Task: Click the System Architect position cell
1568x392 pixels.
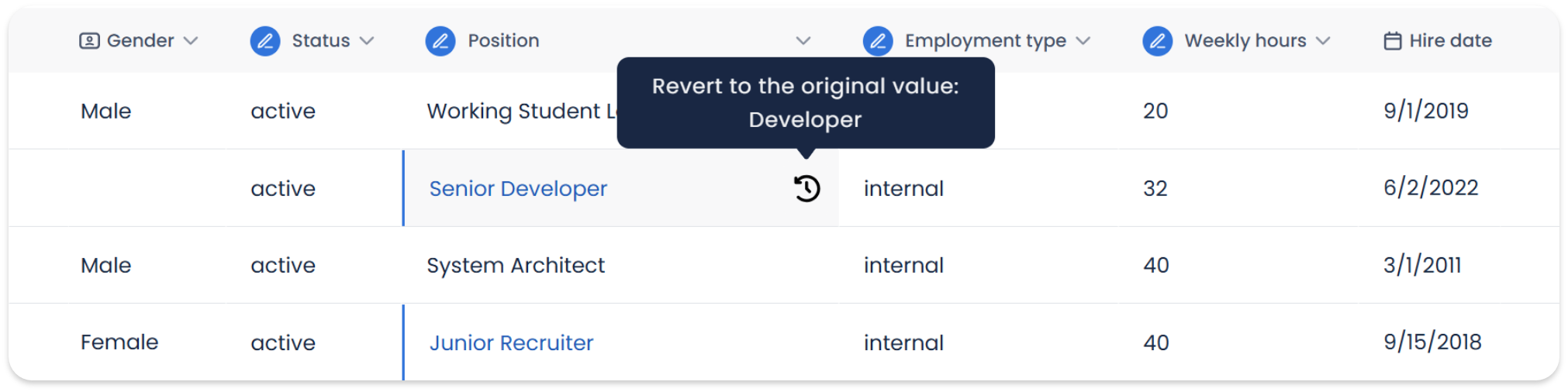Action: pos(620,265)
